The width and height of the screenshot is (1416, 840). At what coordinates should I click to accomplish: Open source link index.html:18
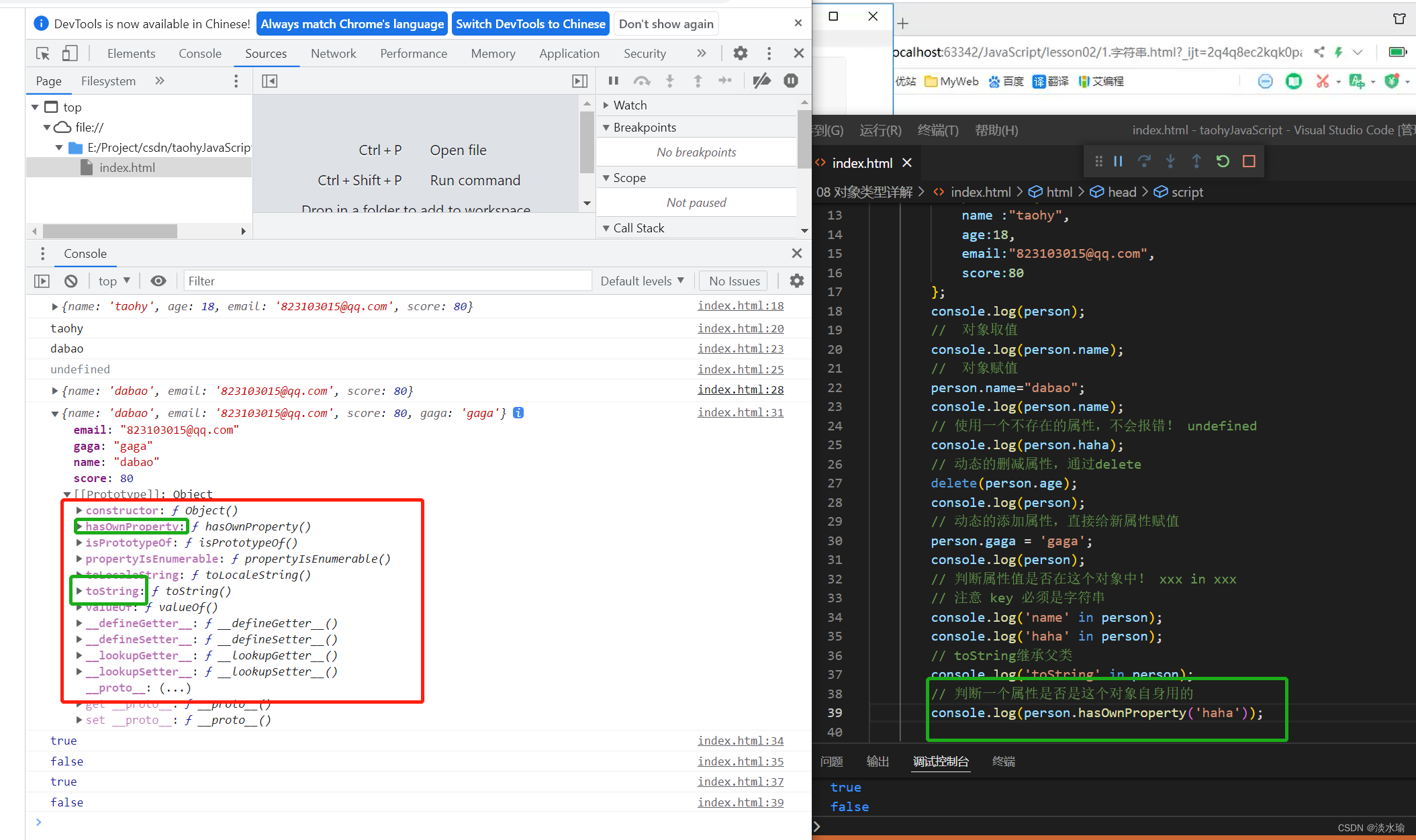[741, 306]
